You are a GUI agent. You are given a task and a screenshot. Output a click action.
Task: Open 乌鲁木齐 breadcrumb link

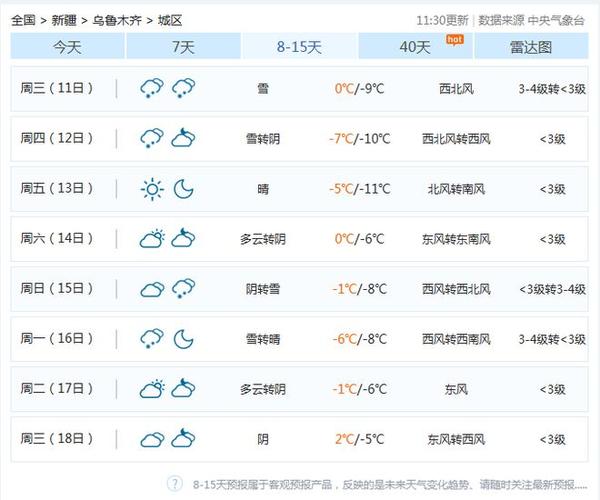pyautogui.click(x=117, y=20)
